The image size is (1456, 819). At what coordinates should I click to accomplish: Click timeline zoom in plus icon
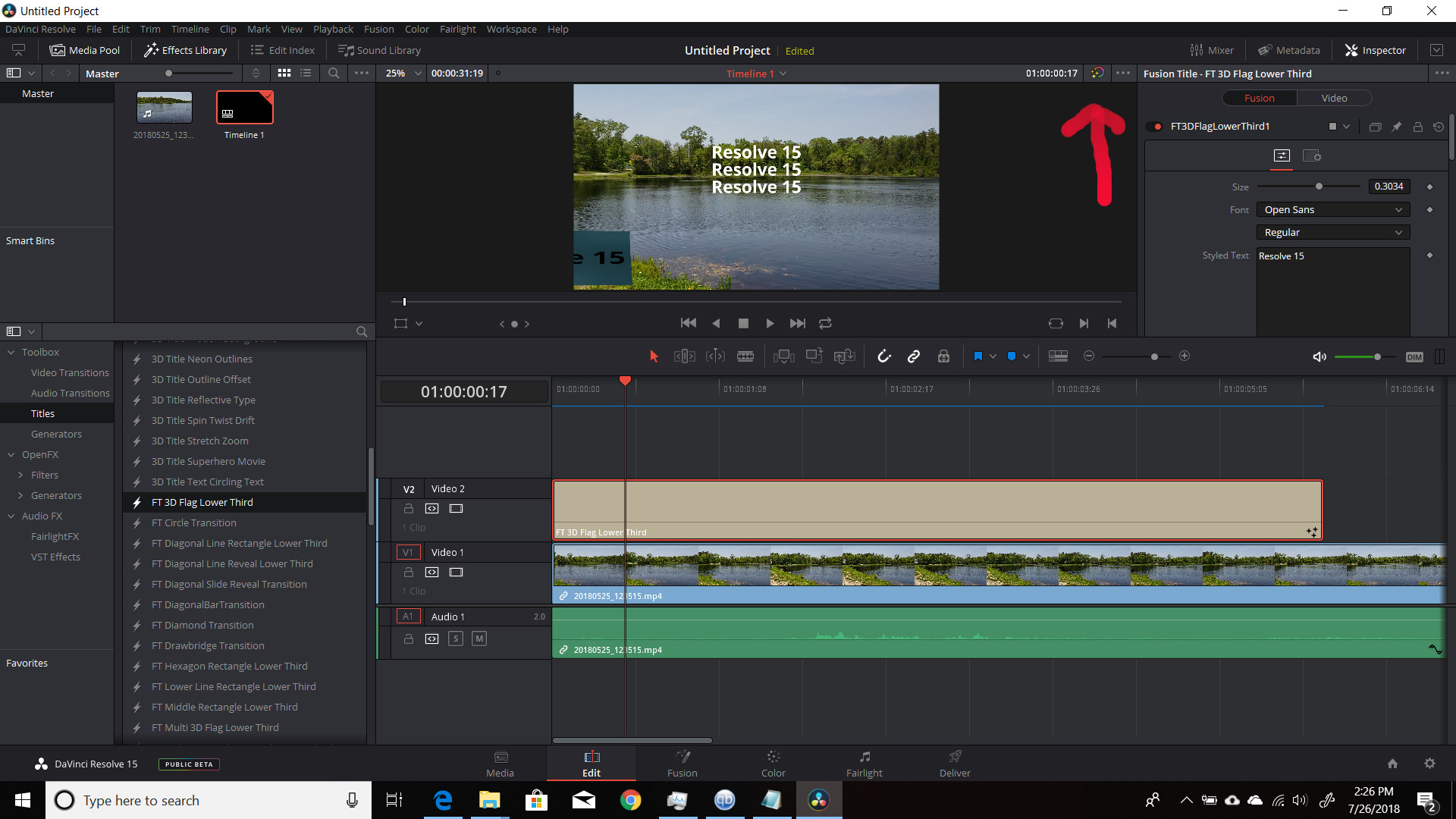tap(1185, 356)
